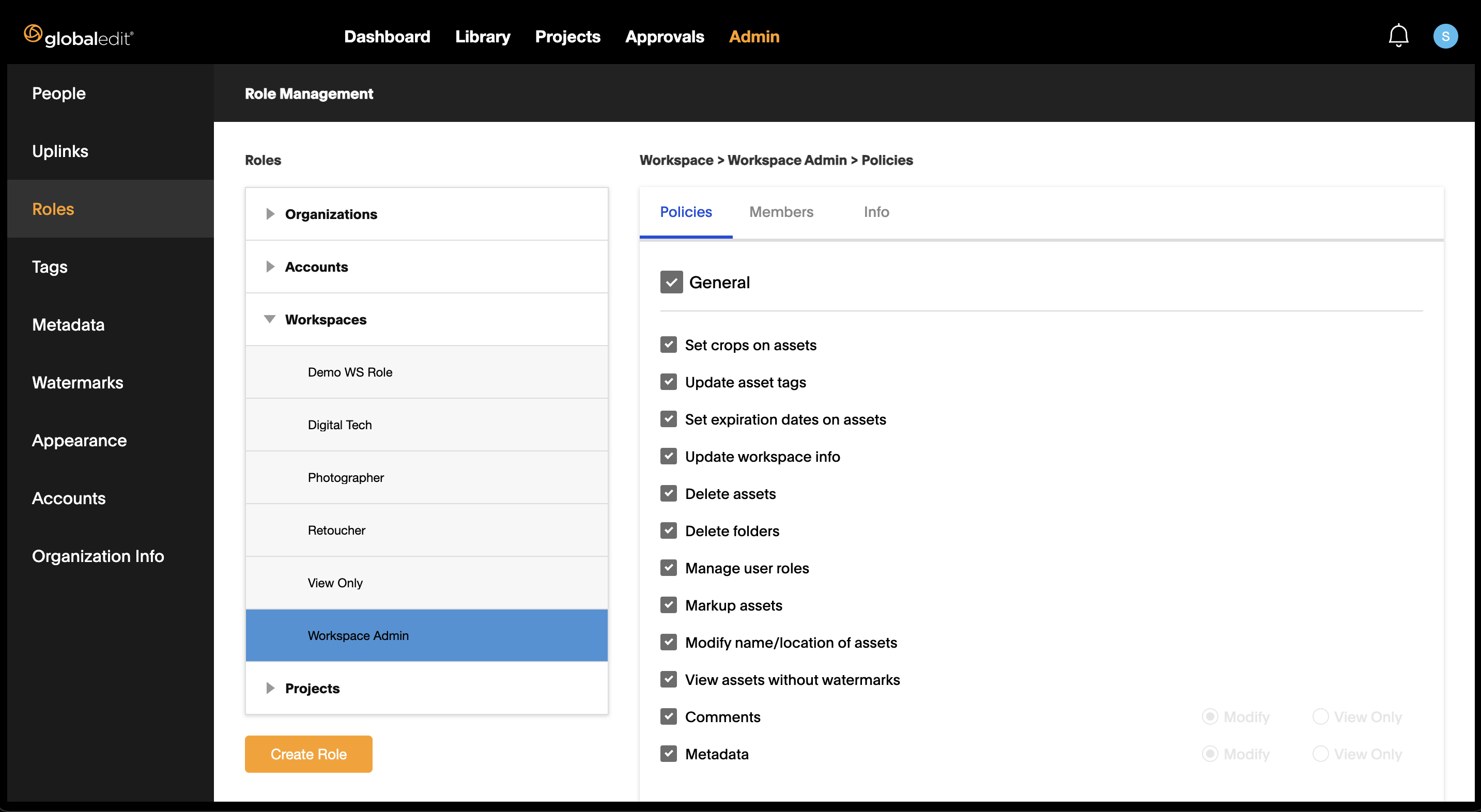
Task: Select View Only for Metadata
Action: (1321, 754)
